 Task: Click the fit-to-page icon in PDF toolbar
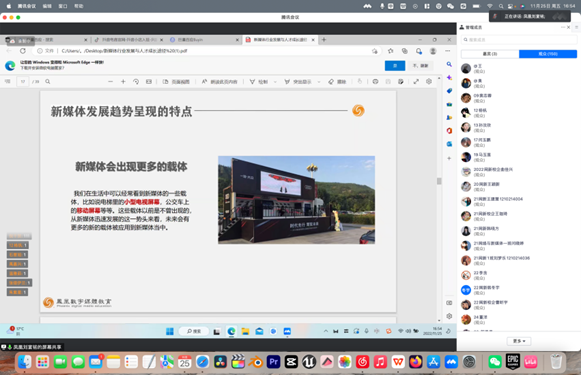click(x=149, y=82)
